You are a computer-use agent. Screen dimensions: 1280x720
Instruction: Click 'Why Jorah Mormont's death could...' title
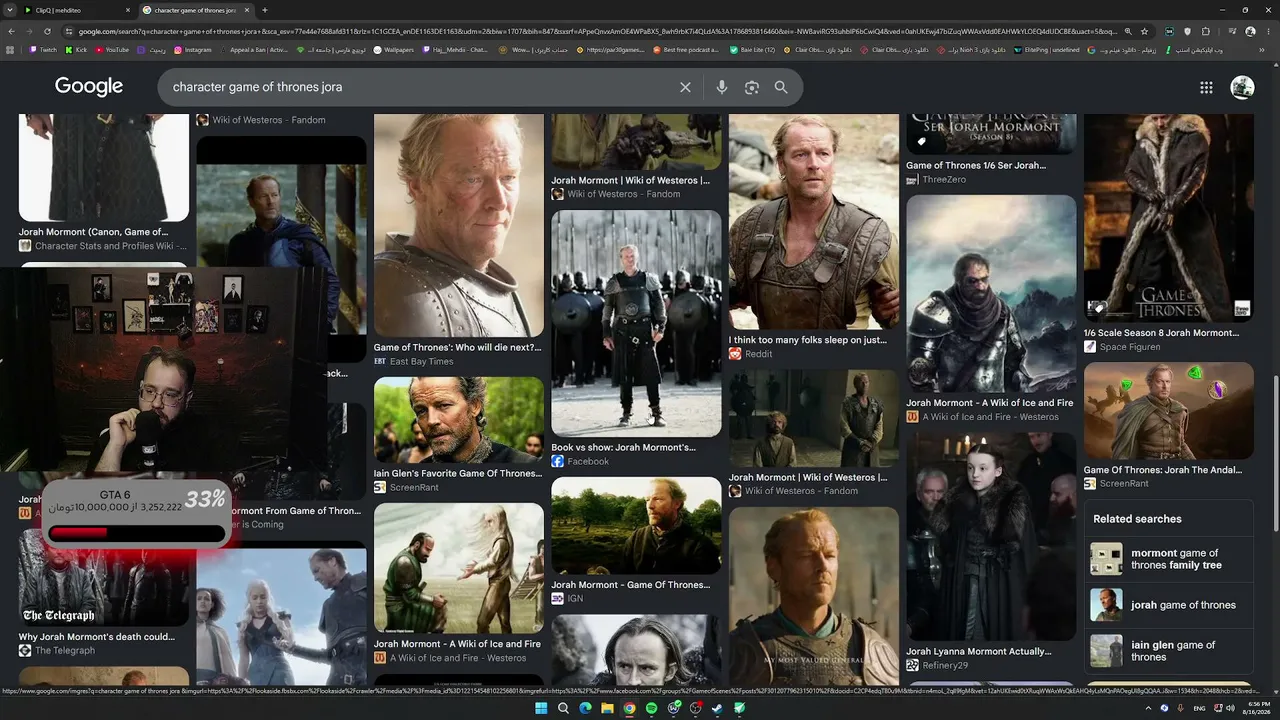(x=97, y=637)
